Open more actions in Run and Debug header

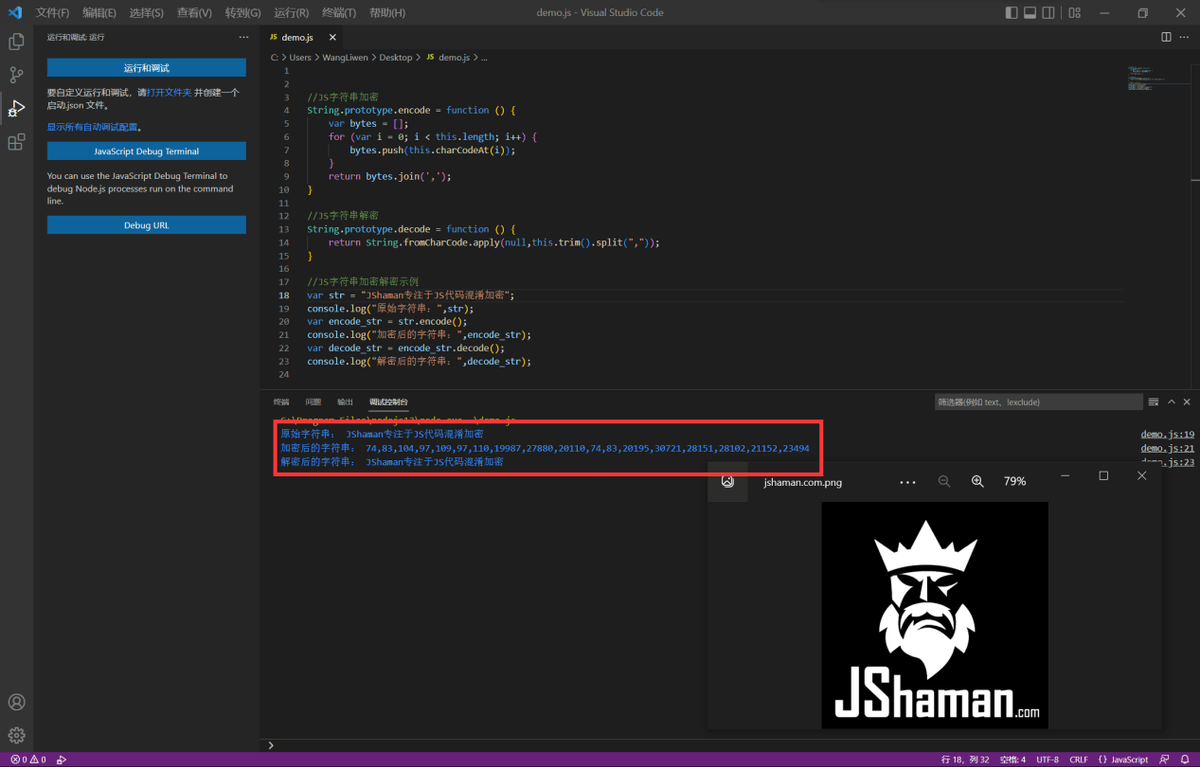(243, 37)
